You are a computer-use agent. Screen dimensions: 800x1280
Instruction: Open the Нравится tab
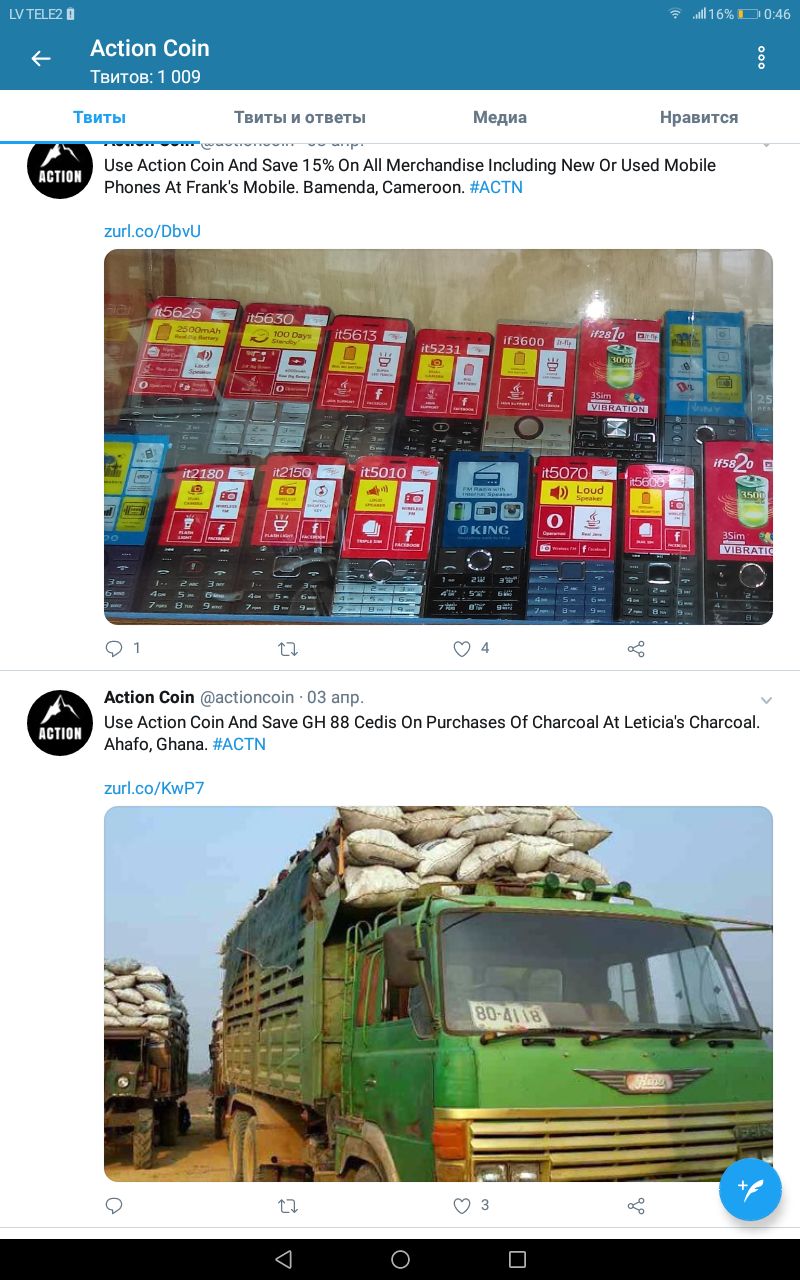coord(699,117)
